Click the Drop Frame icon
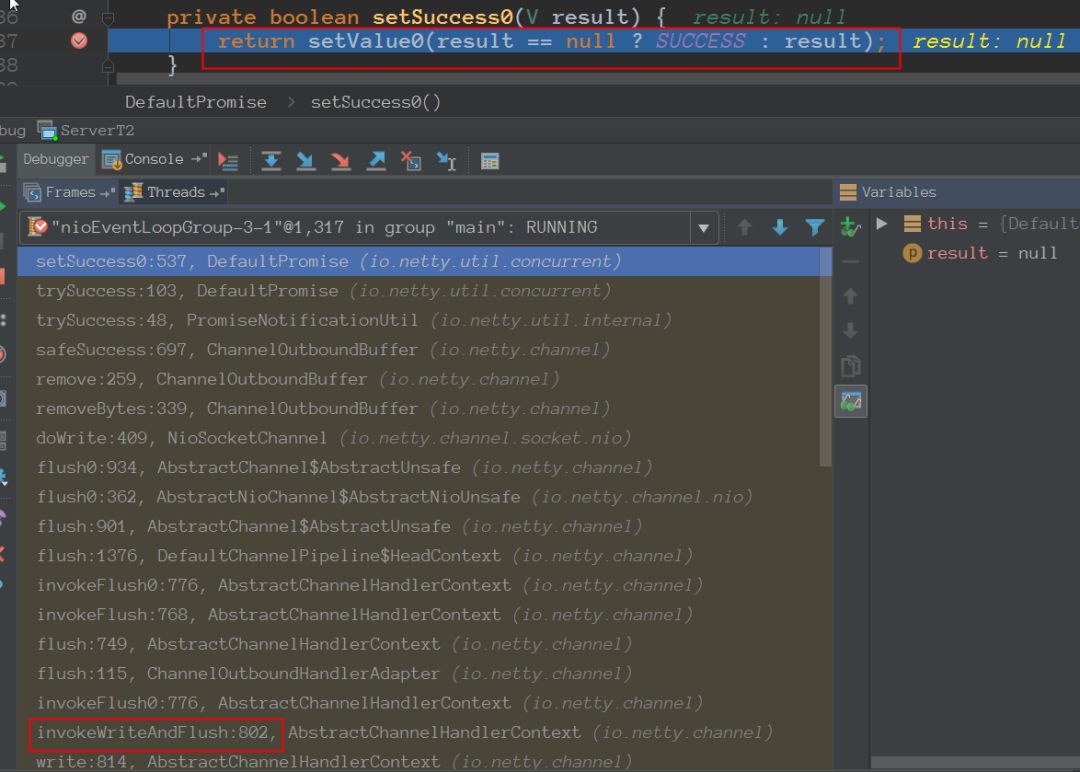Image resolution: width=1080 pixels, height=772 pixels. coord(410,161)
